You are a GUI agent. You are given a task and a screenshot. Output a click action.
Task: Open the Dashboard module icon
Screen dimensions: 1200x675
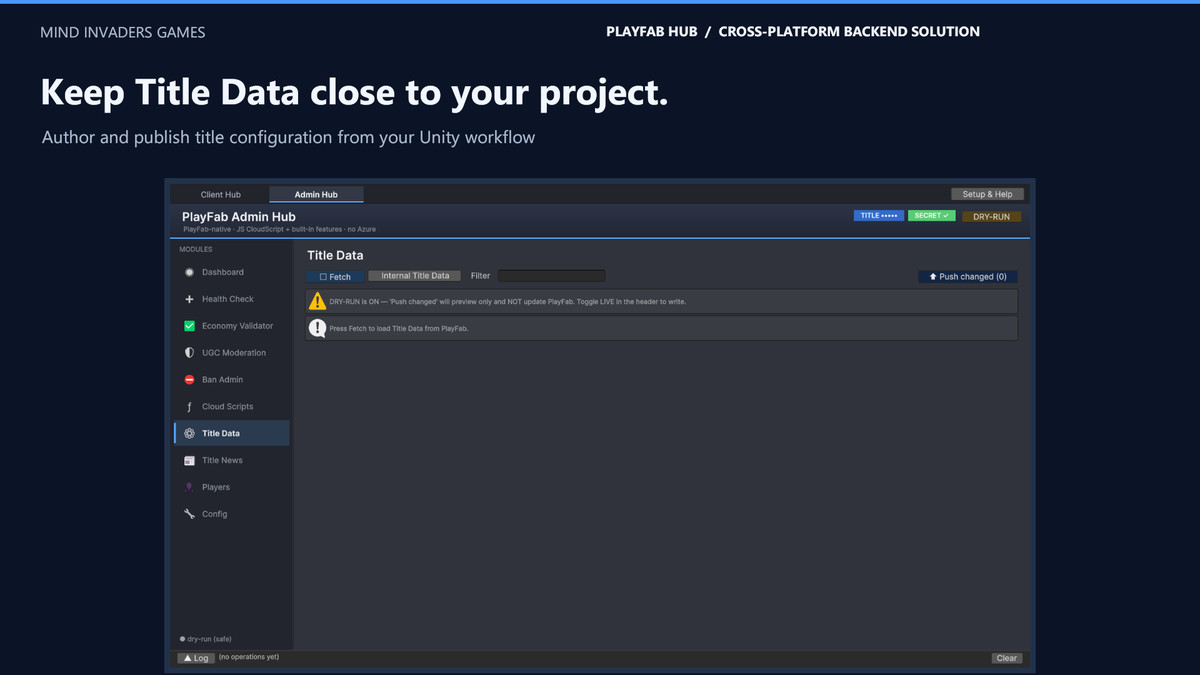(189, 272)
